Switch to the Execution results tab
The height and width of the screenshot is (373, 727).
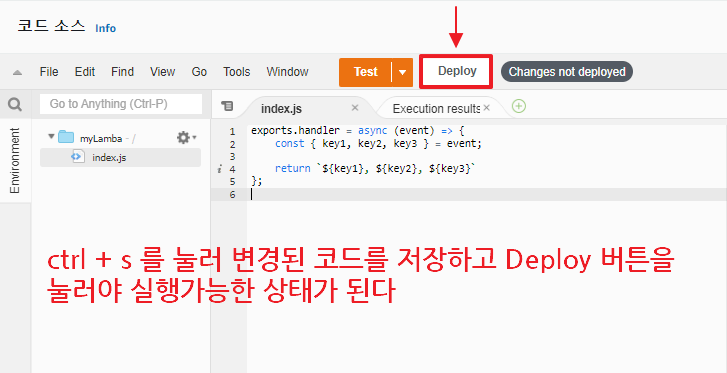coord(436,109)
